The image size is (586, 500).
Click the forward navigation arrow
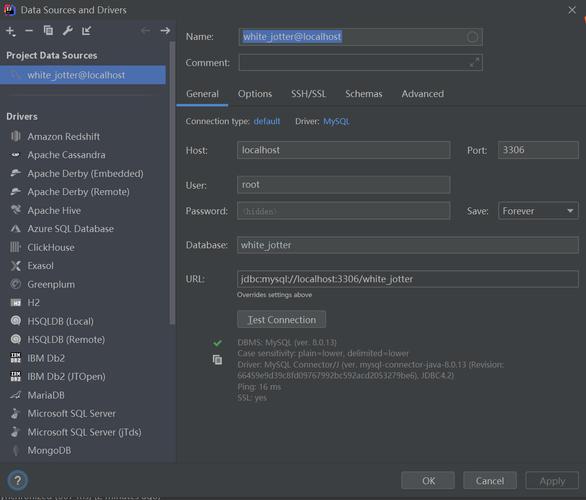165,31
